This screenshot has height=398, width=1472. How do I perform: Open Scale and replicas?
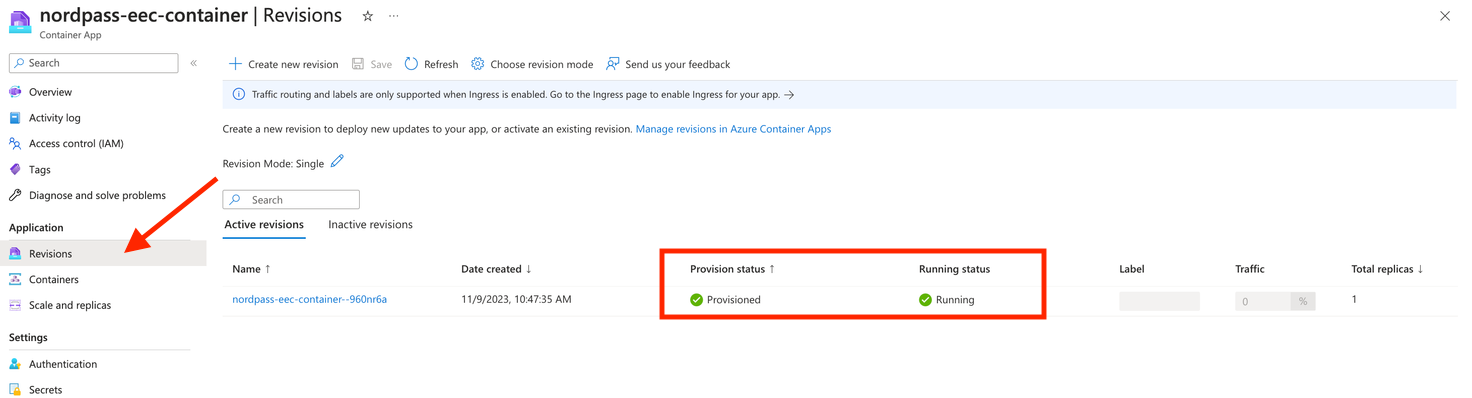(x=70, y=306)
